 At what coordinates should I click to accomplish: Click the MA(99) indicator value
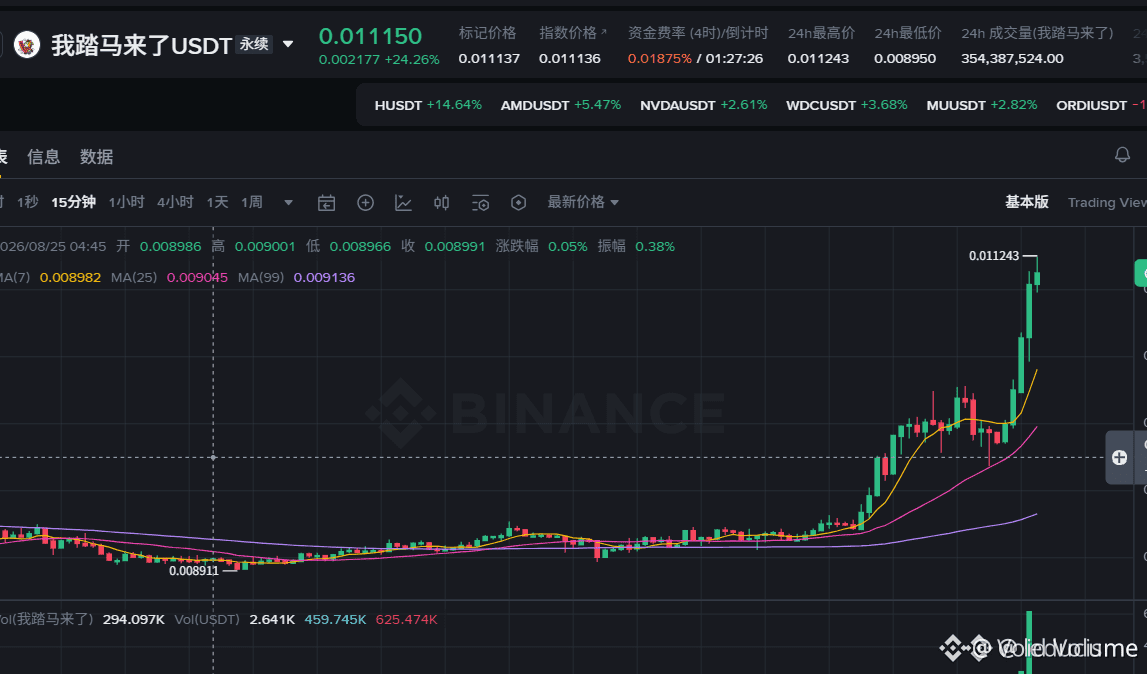tap(324, 277)
